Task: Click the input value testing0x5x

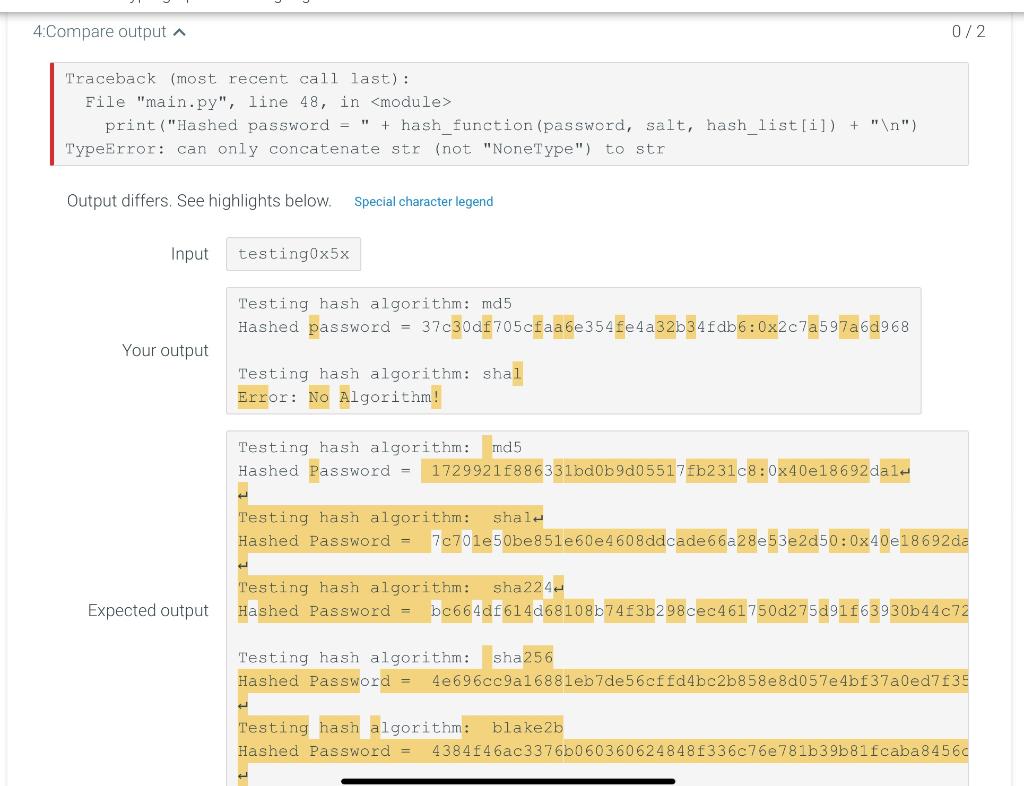Action: tap(293, 253)
